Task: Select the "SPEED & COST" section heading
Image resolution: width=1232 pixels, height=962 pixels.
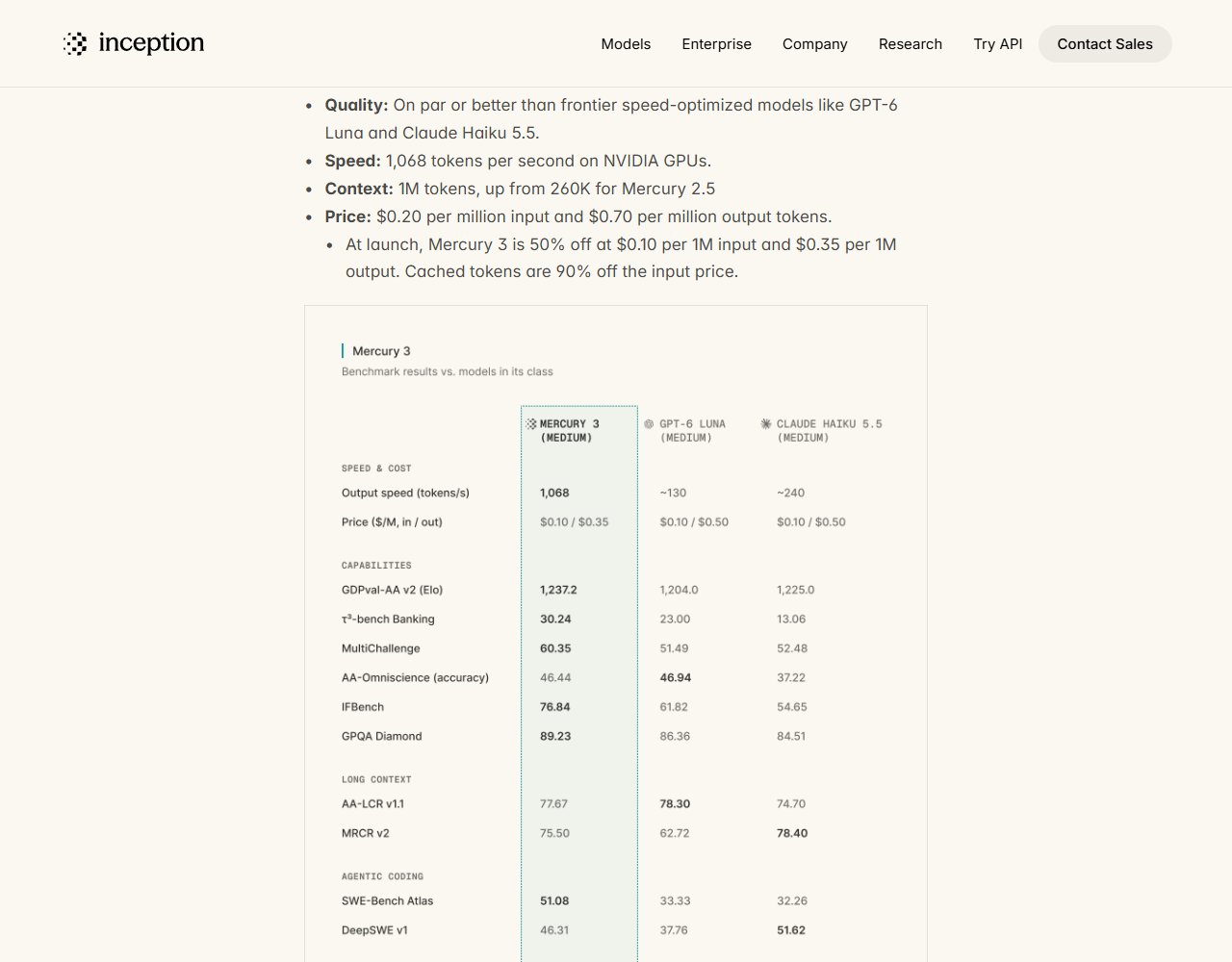Action: [376, 468]
